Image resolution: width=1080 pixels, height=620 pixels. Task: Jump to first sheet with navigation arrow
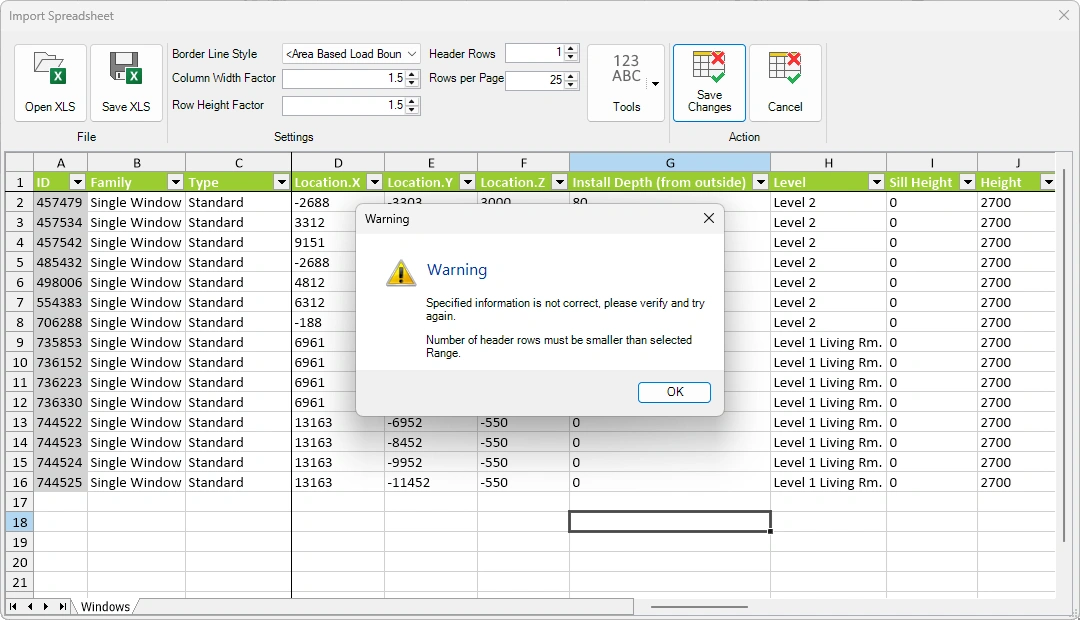(x=14, y=606)
